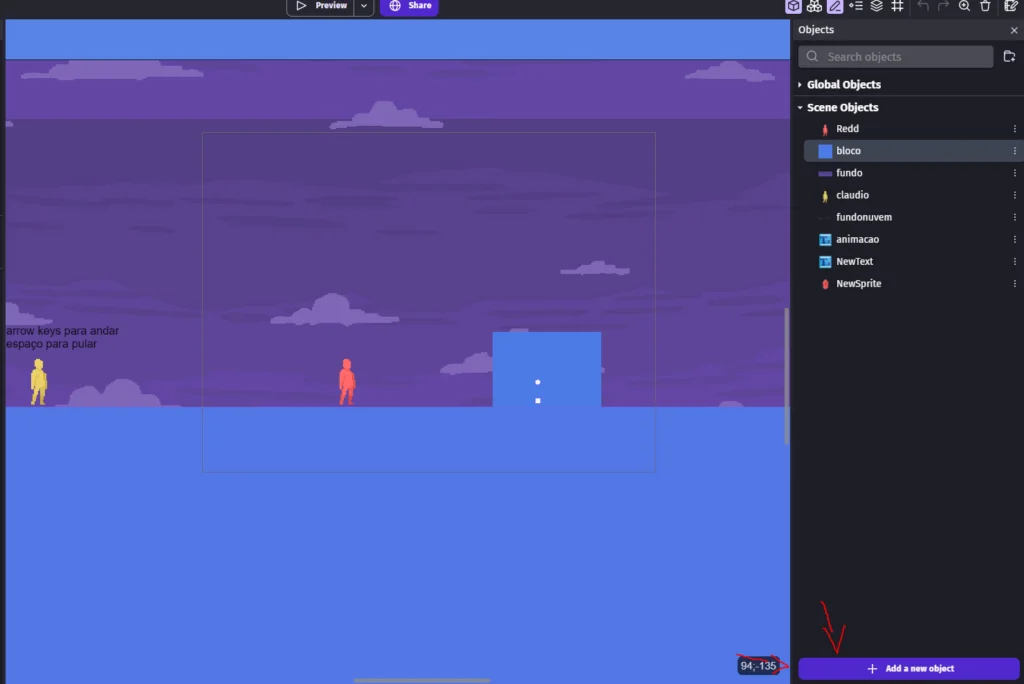1024x684 pixels.
Task: Click the blue bloco object thumbnail
Action: click(x=823, y=150)
